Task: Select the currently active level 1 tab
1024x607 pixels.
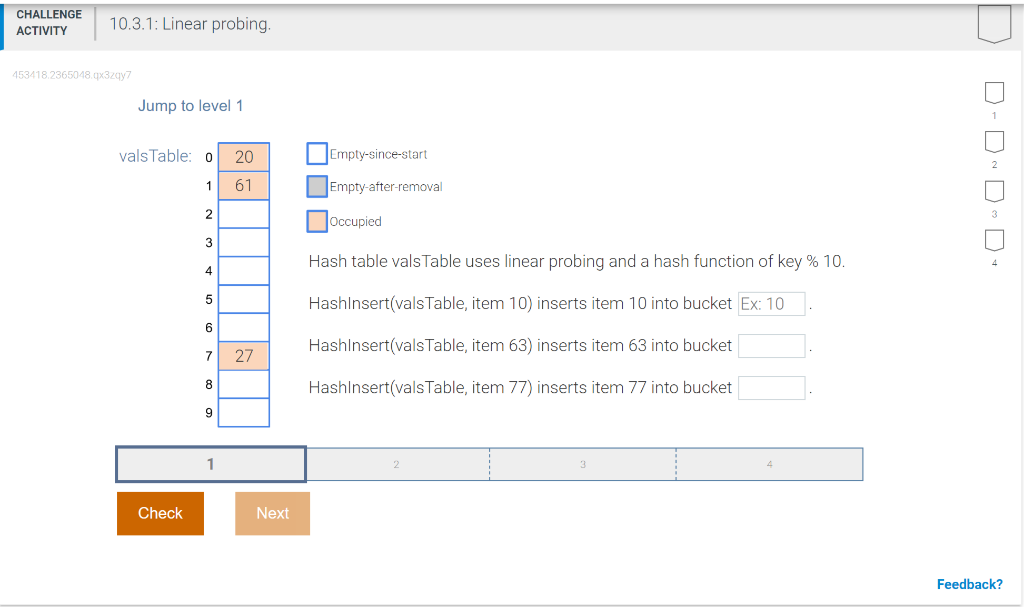Action: tap(210, 463)
